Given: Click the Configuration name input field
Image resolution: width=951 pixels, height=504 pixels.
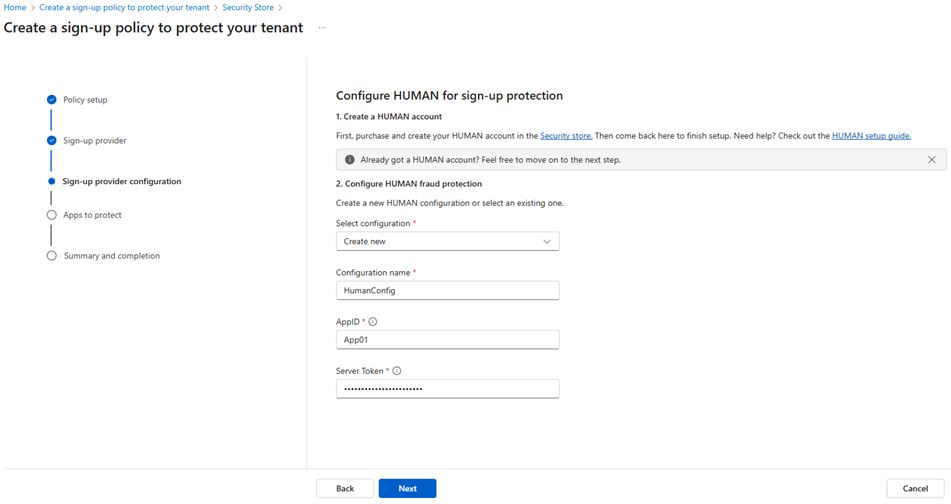Looking at the screenshot, I should pyautogui.click(x=447, y=290).
